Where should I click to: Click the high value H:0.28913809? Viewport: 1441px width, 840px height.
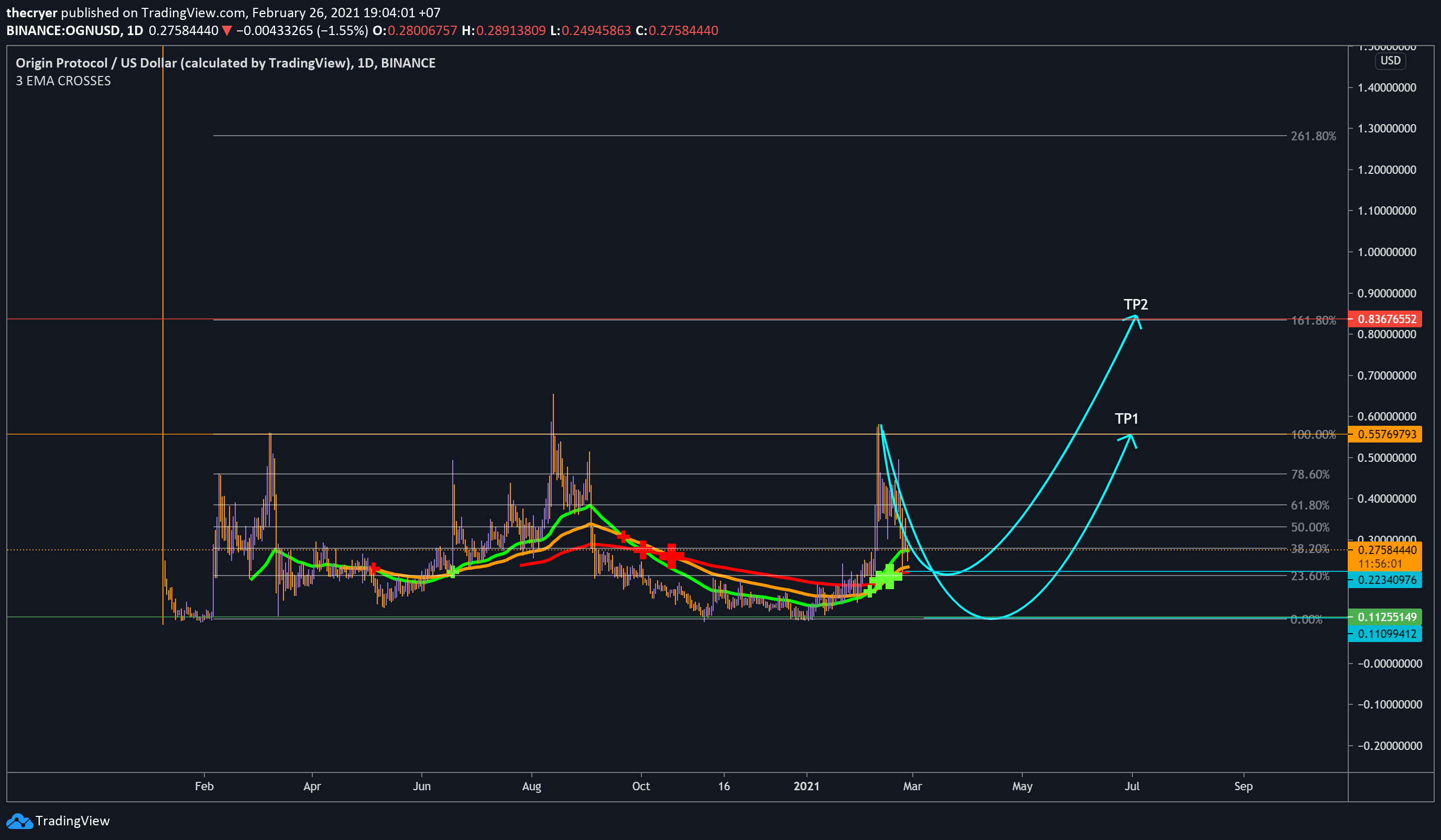point(504,31)
